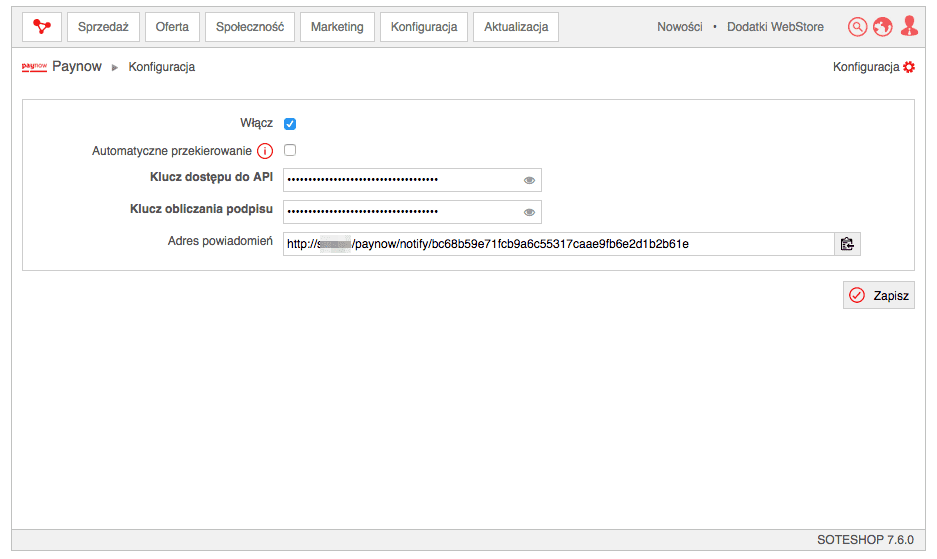Click the SOTESHOP logo home icon
Viewport: 937px width, 559px height.
41,27
